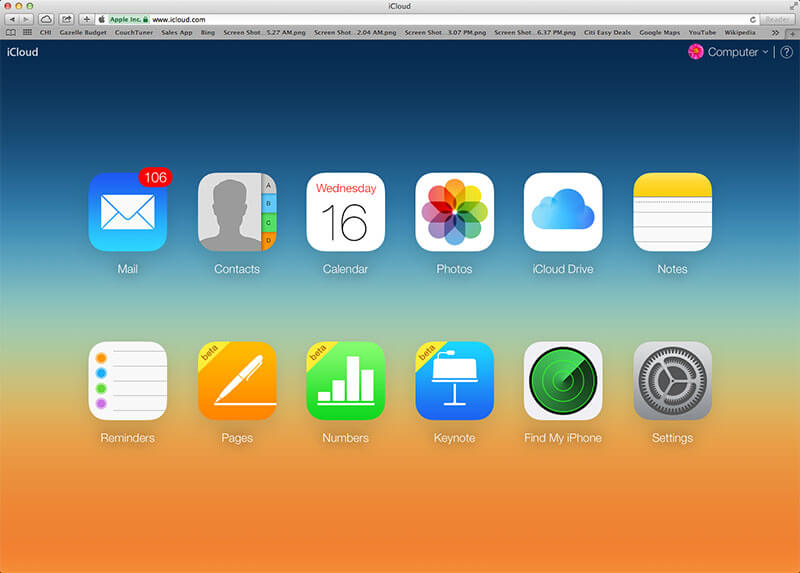Image resolution: width=800 pixels, height=573 pixels.
Task: Open the Screen Shot 2.04 AM.png bookmark
Action: click(x=355, y=32)
